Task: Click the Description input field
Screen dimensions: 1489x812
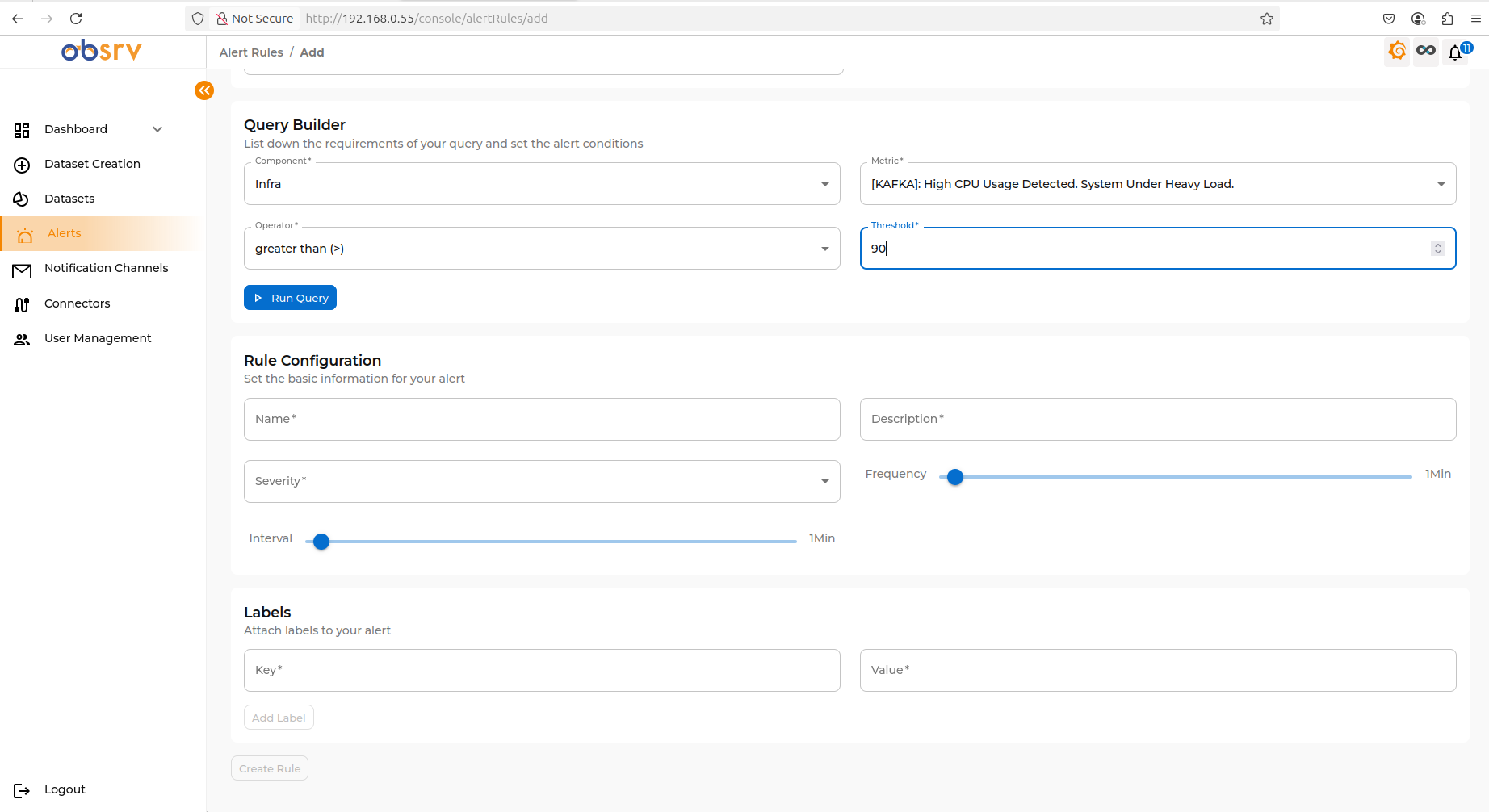Action: click(1158, 419)
